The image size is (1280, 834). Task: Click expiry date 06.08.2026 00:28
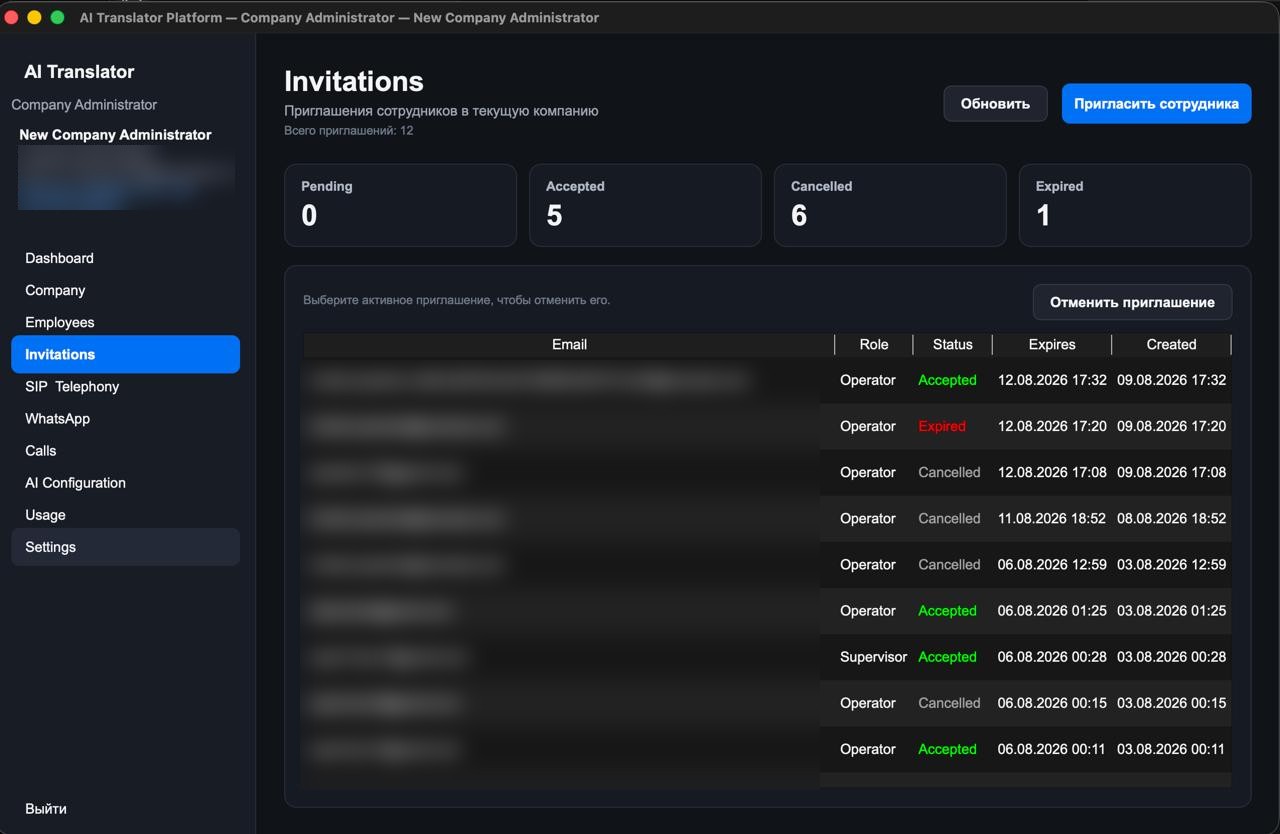click(1052, 657)
